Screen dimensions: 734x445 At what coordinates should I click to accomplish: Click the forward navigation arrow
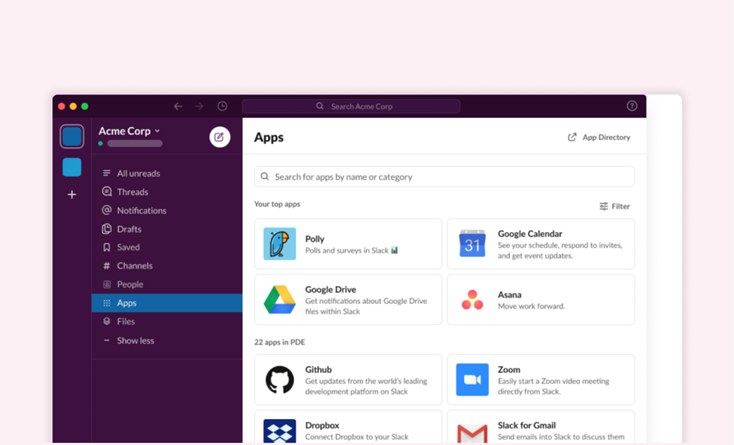200,106
